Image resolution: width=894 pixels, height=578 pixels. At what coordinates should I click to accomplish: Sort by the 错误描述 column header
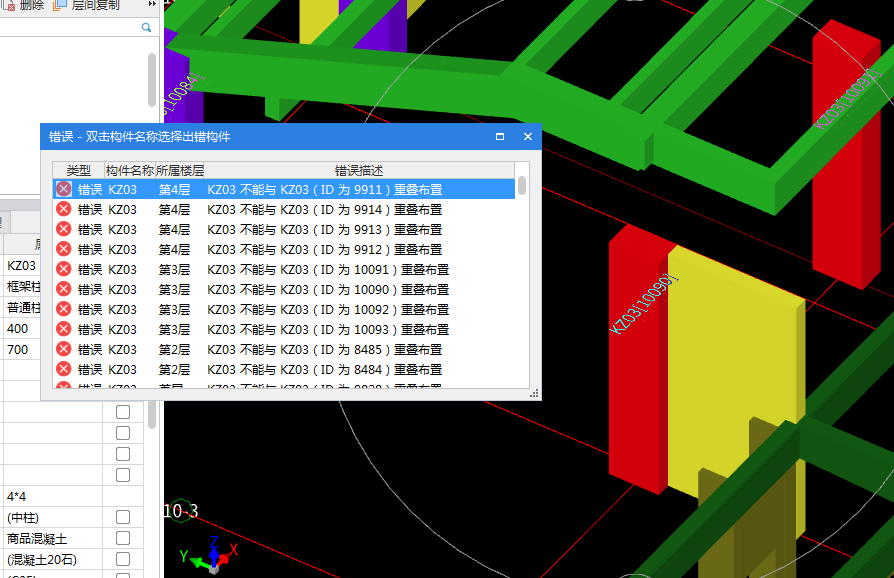click(x=359, y=170)
